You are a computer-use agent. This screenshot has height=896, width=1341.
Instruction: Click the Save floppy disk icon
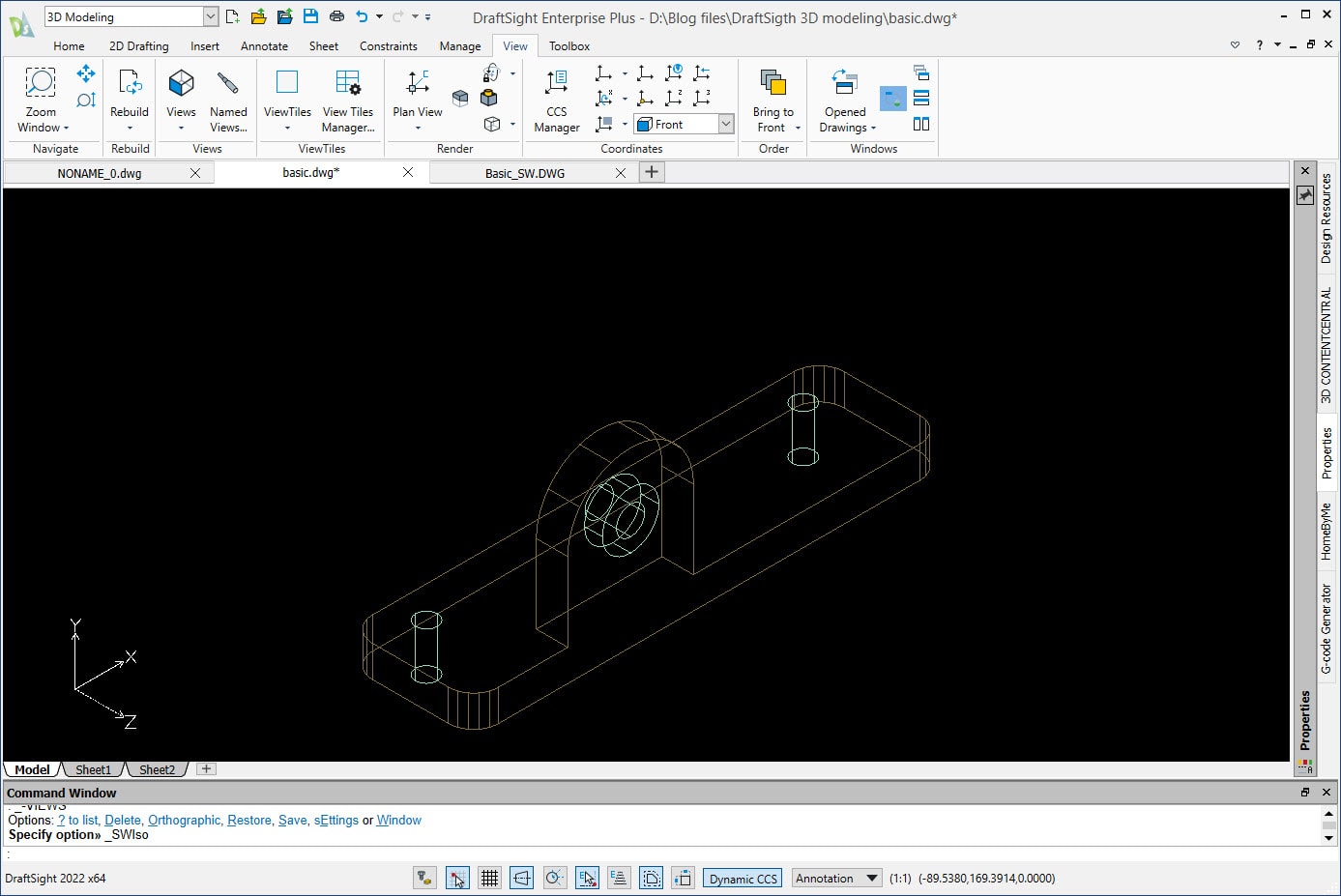310,16
